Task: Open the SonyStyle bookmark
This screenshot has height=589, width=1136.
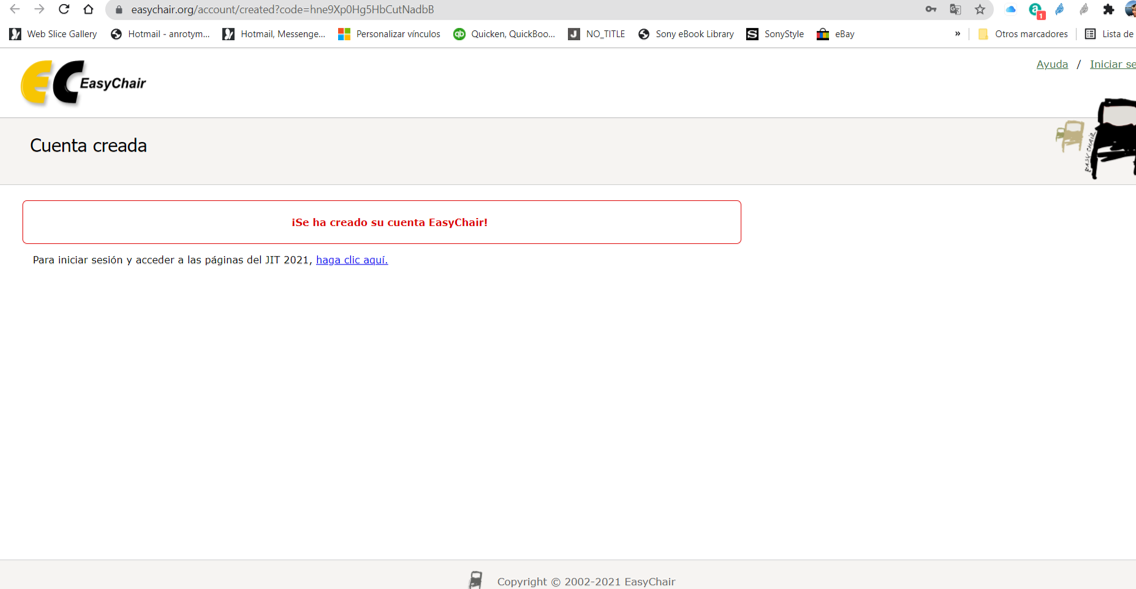Action: pyautogui.click(x=775, y=34)
